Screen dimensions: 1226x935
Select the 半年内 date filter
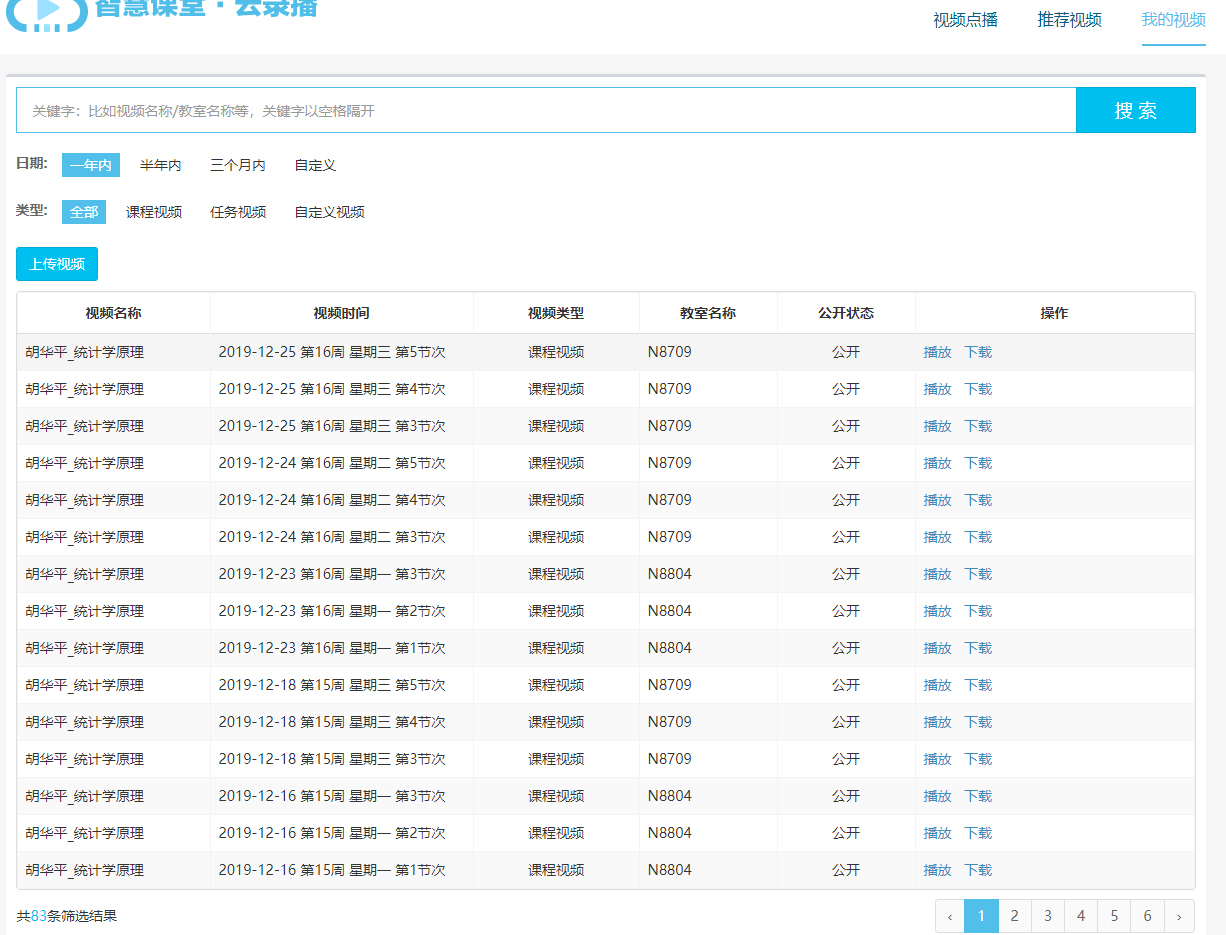tap(160, 165)
